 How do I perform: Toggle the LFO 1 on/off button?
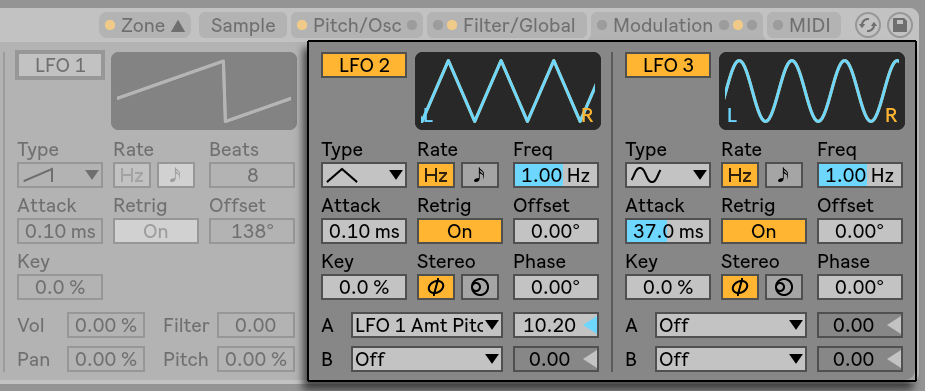click(x=60, y=65)
